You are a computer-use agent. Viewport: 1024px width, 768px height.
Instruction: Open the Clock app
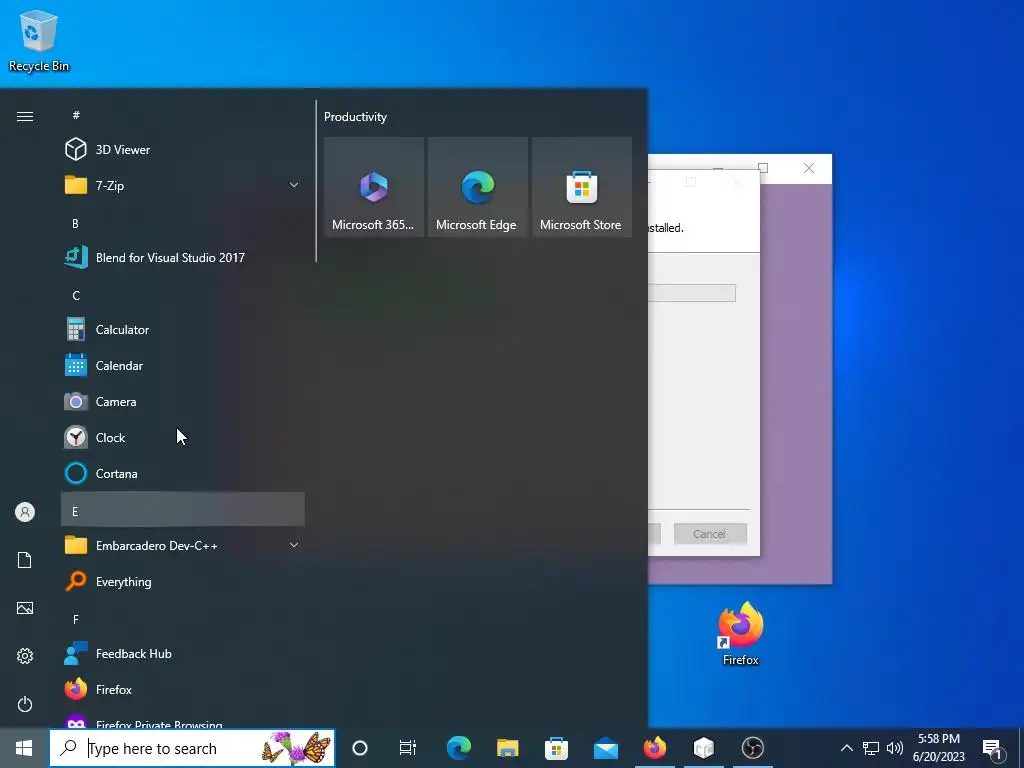click(x=183, y=437)
